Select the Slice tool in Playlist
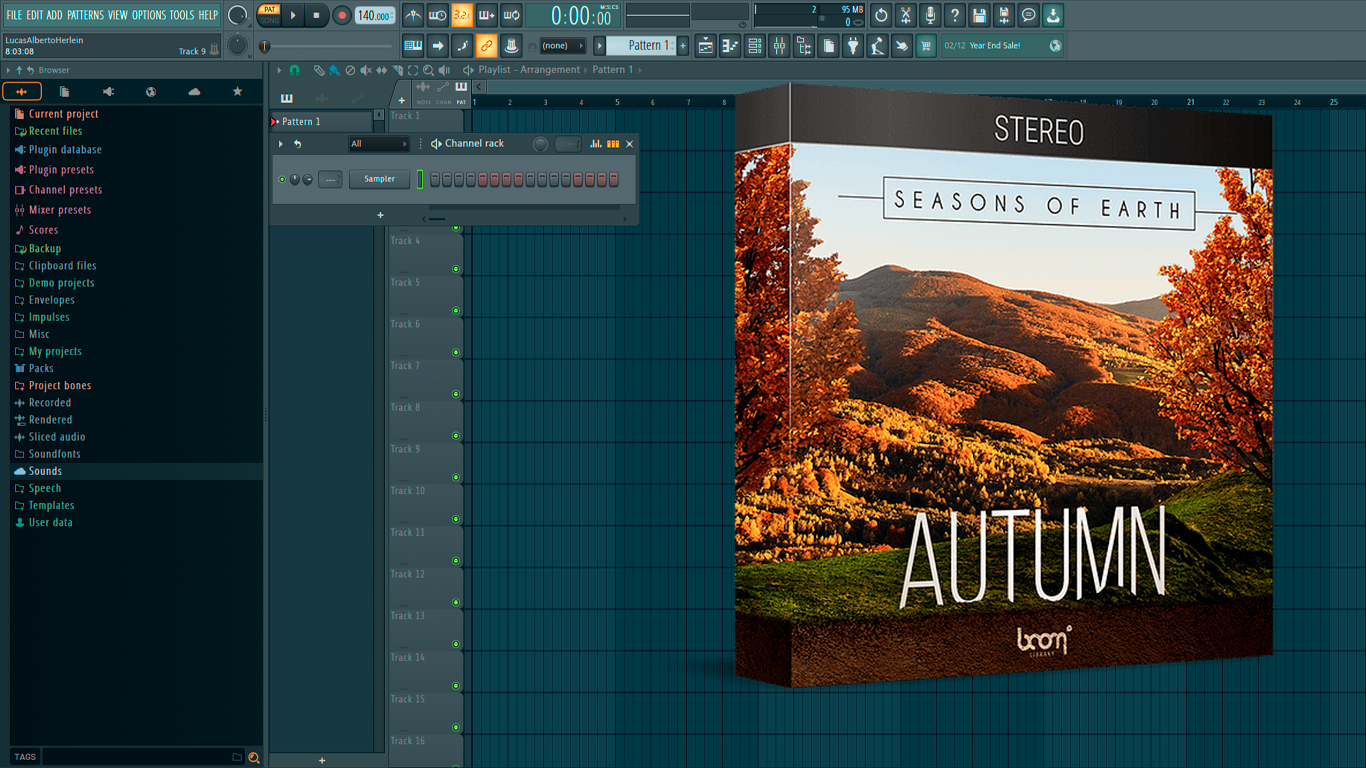The height and width of the screenshot is (768, 1366). point(397,70)
